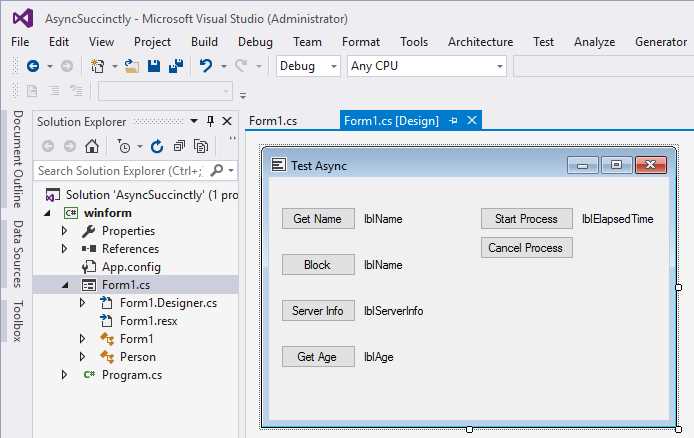Pin the Solution Explorer panel
The image size is (694, 438).
pos(211,121)
